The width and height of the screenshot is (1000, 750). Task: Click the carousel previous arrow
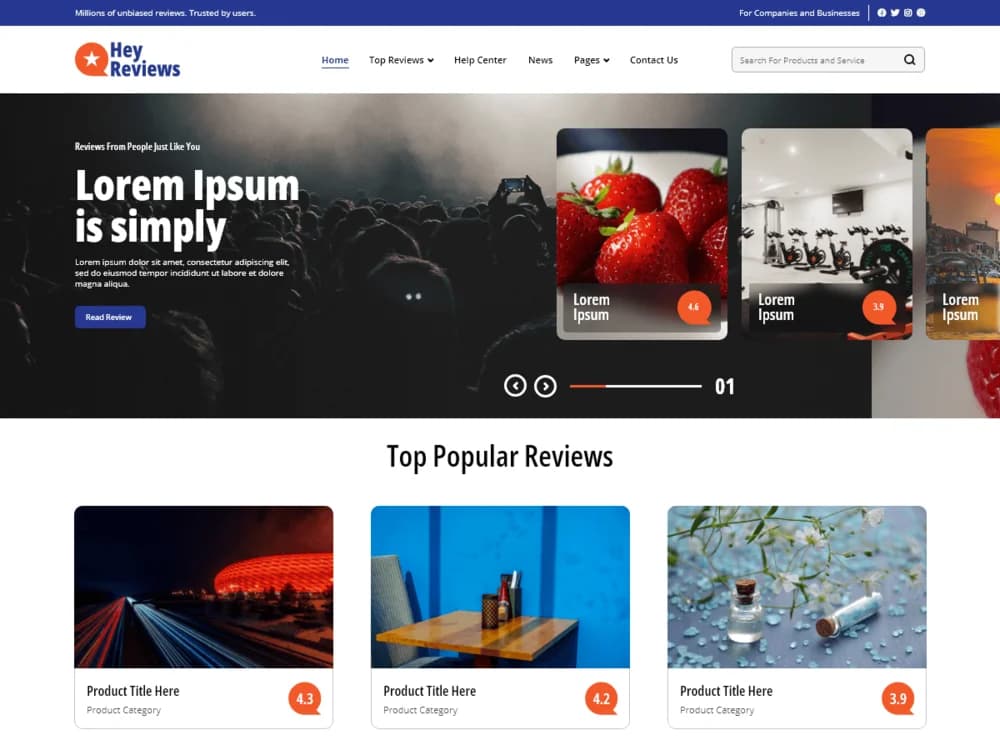[x=516, y=386]
